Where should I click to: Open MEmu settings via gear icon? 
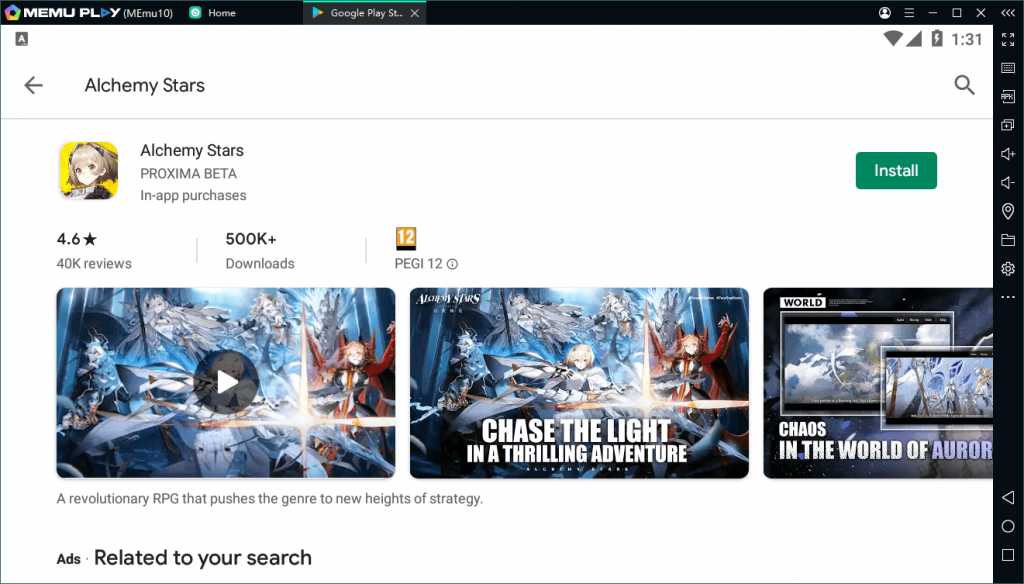click(x=1008, y=268)
